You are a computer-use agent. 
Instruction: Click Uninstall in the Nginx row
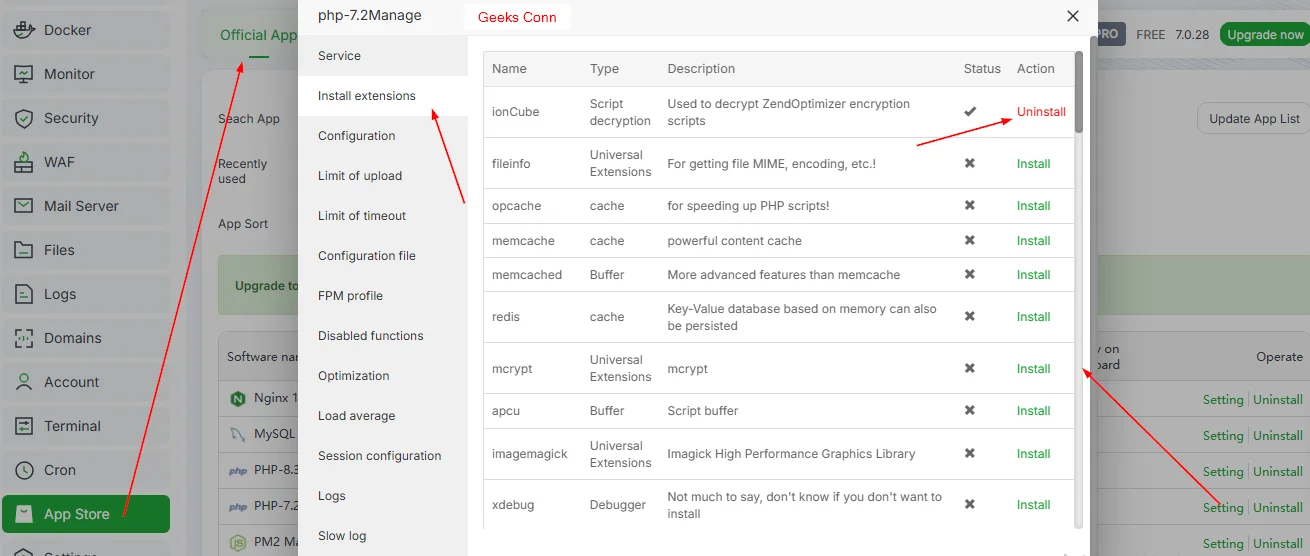[1278, 400]
